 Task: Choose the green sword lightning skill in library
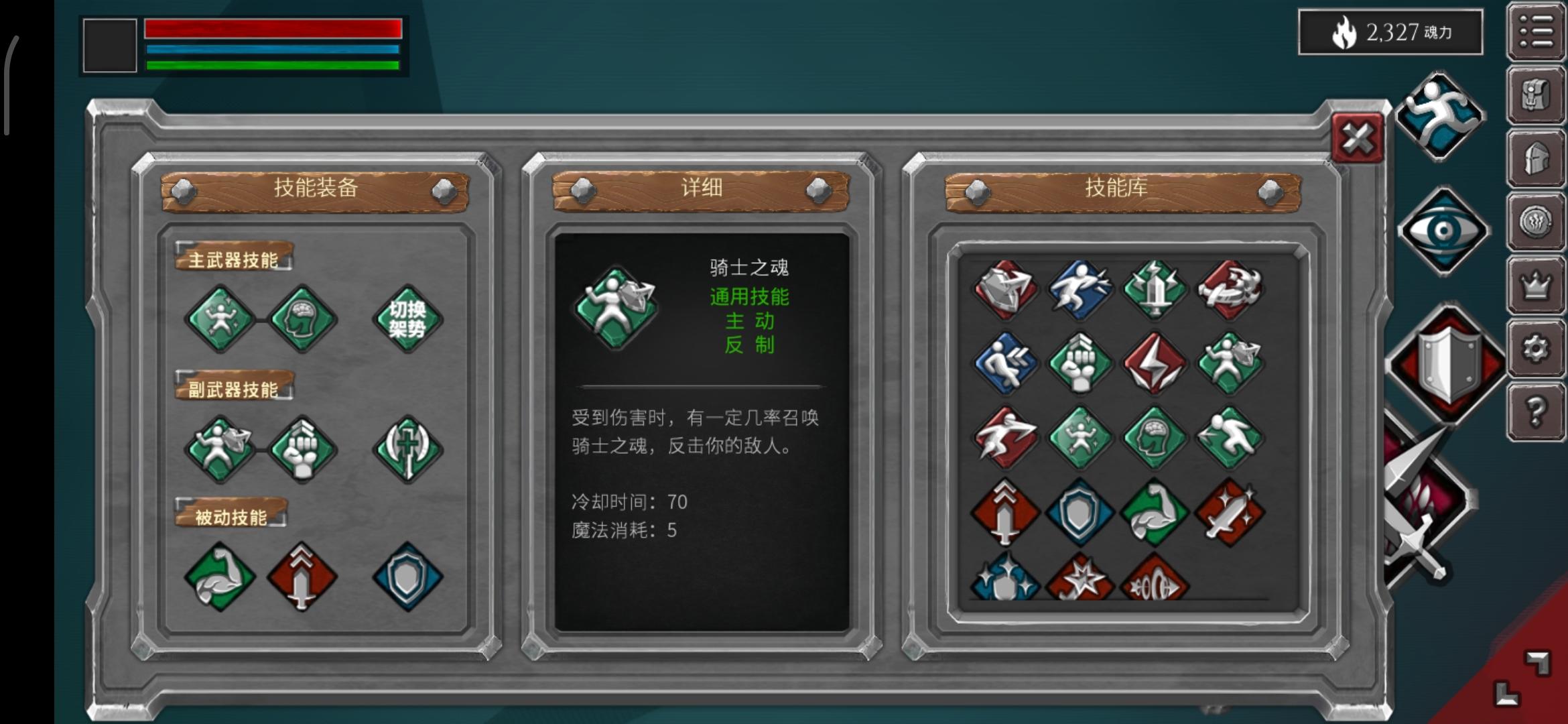click(x=1155, y=290)
